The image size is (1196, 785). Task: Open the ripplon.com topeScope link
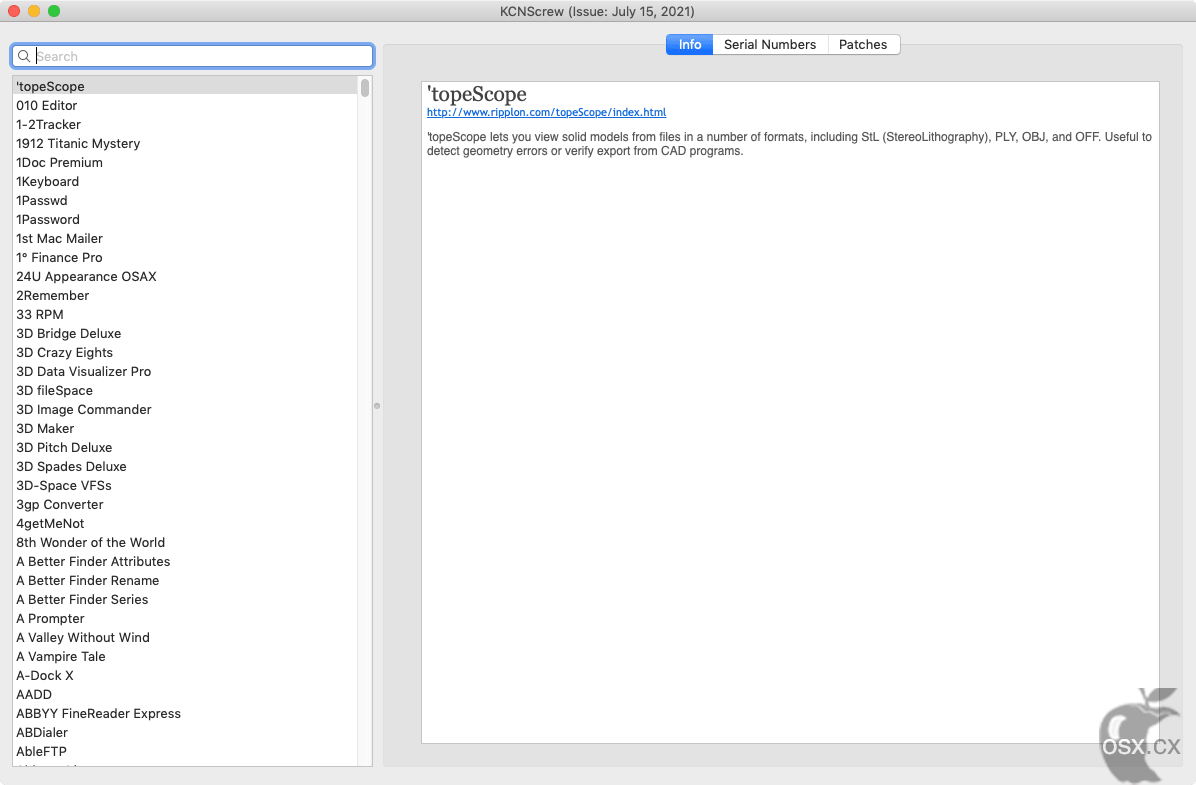click(x=546, y=112)
